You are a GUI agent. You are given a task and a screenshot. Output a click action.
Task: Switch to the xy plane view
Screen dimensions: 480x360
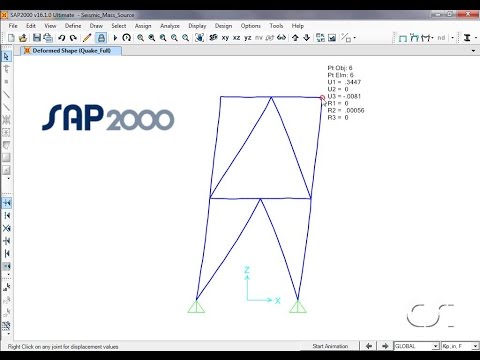225,38
